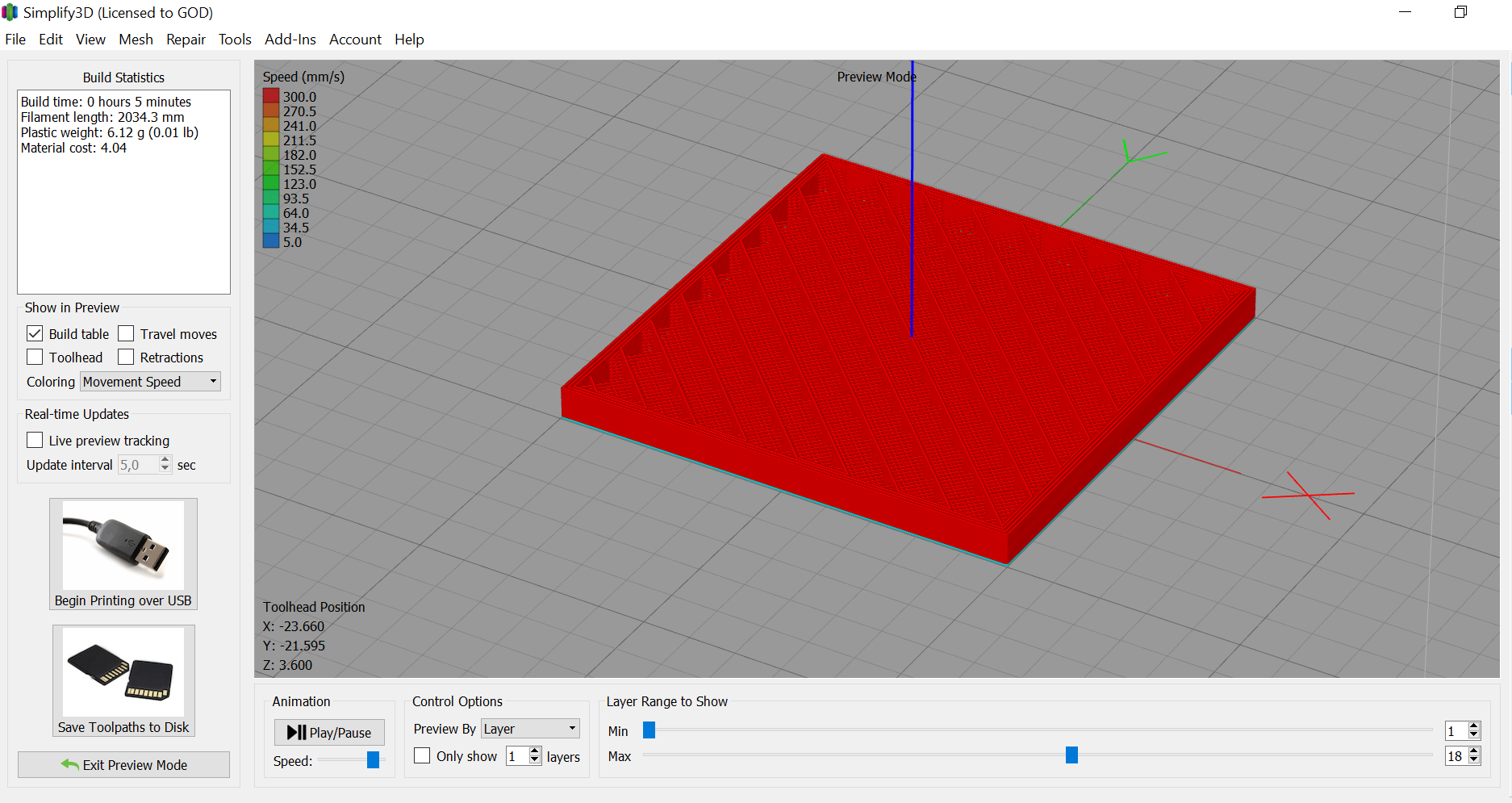Click the Simplify3D app logo icon
Image resolution: width=1512 pixels, height=803 pixels.
click(10, 12)
